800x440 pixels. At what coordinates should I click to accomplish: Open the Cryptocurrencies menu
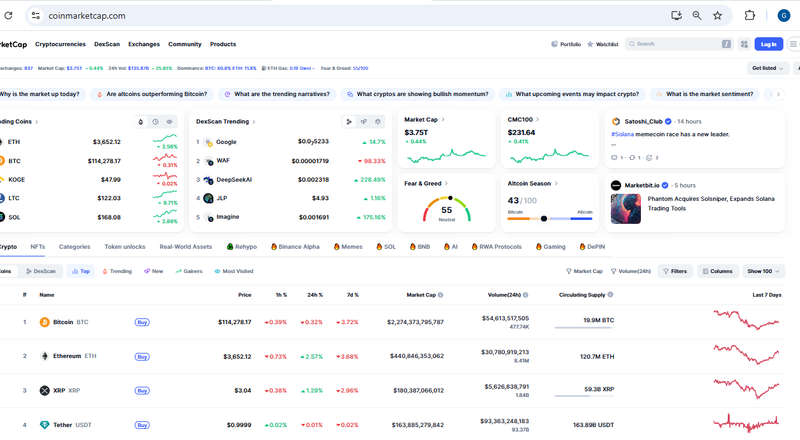click(60, 44)
